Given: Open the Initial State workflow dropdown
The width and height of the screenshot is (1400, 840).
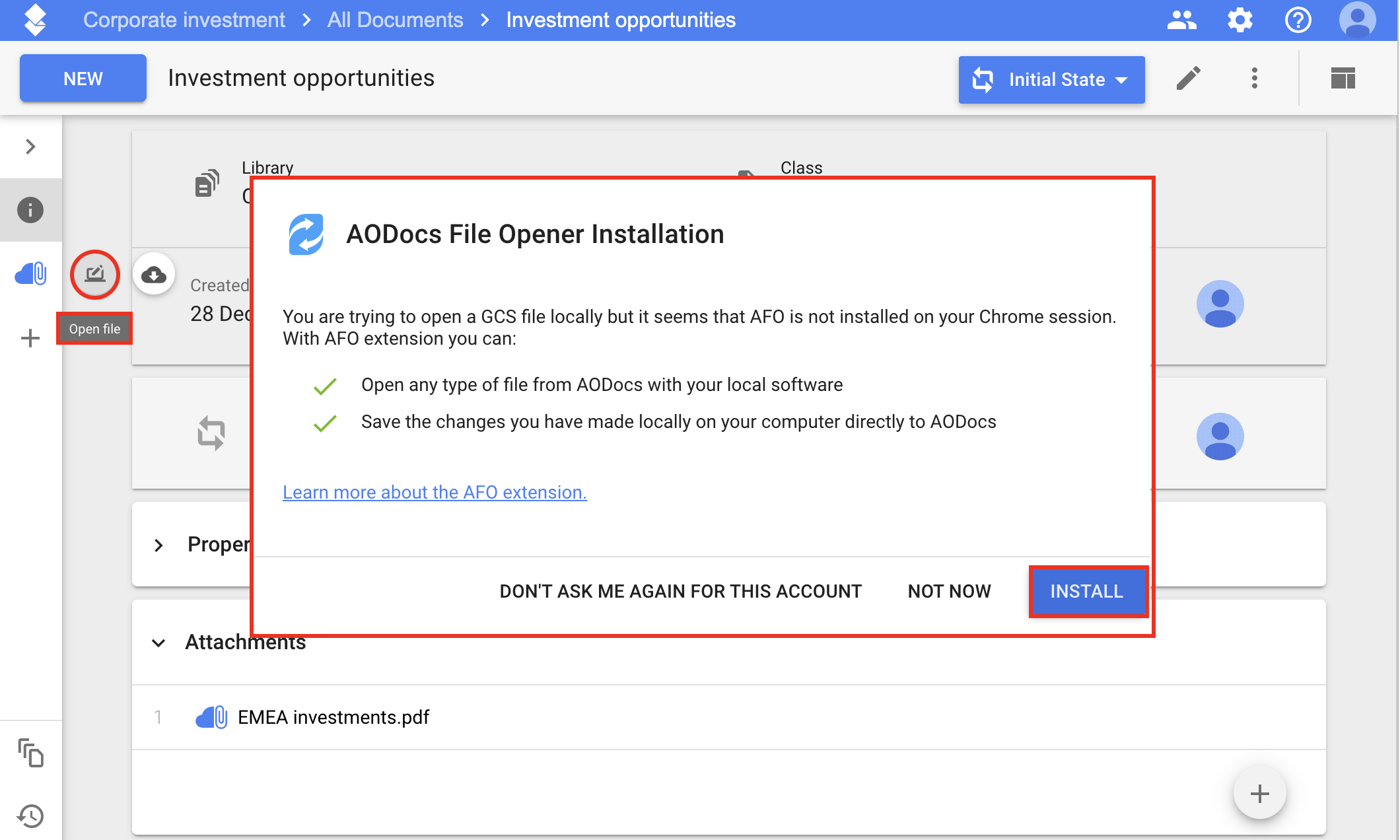Looking at the screenshot, I should click(1051, 80).
